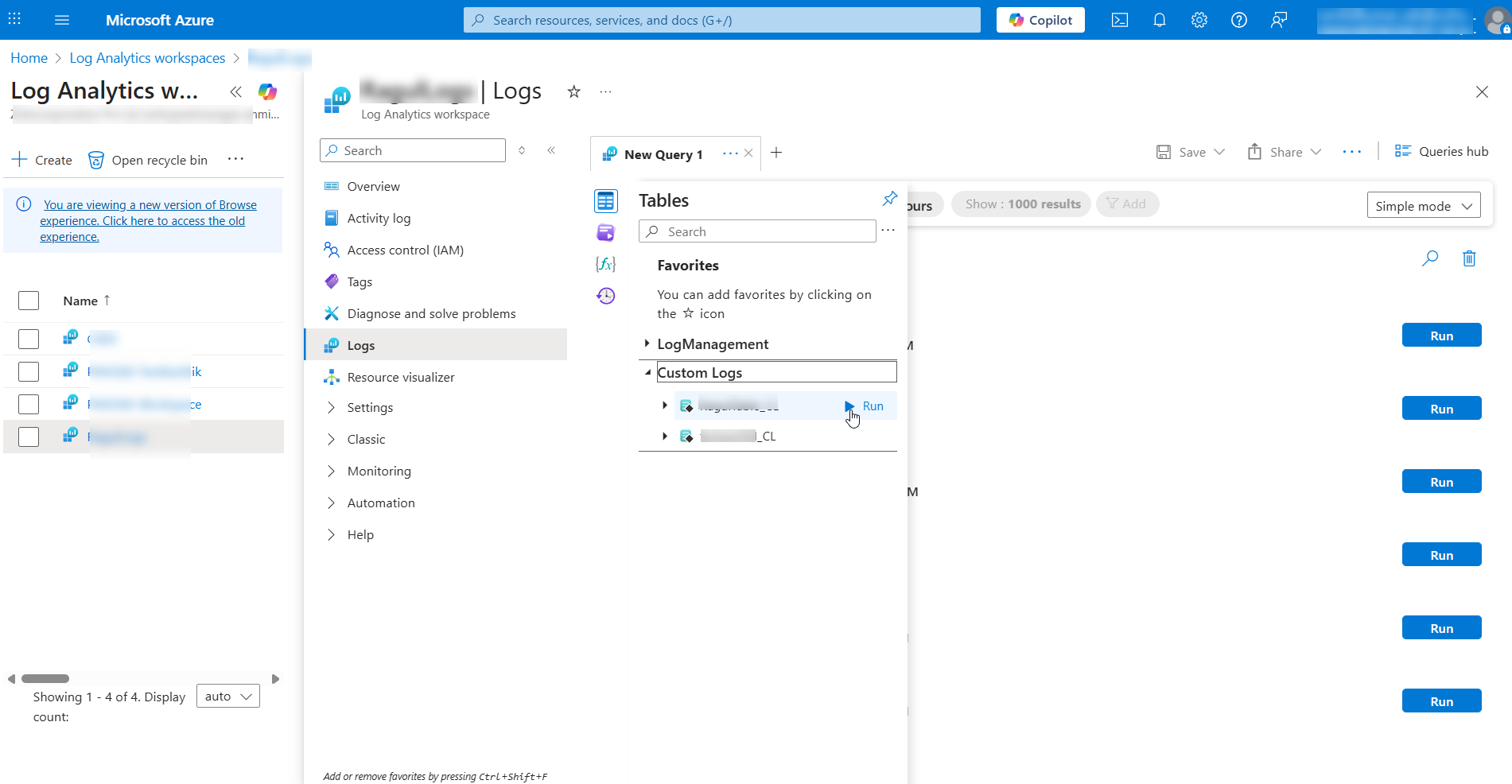Add Logs to favorites with the star
This screenshot has width=1512, height=784.
point(573,91)
